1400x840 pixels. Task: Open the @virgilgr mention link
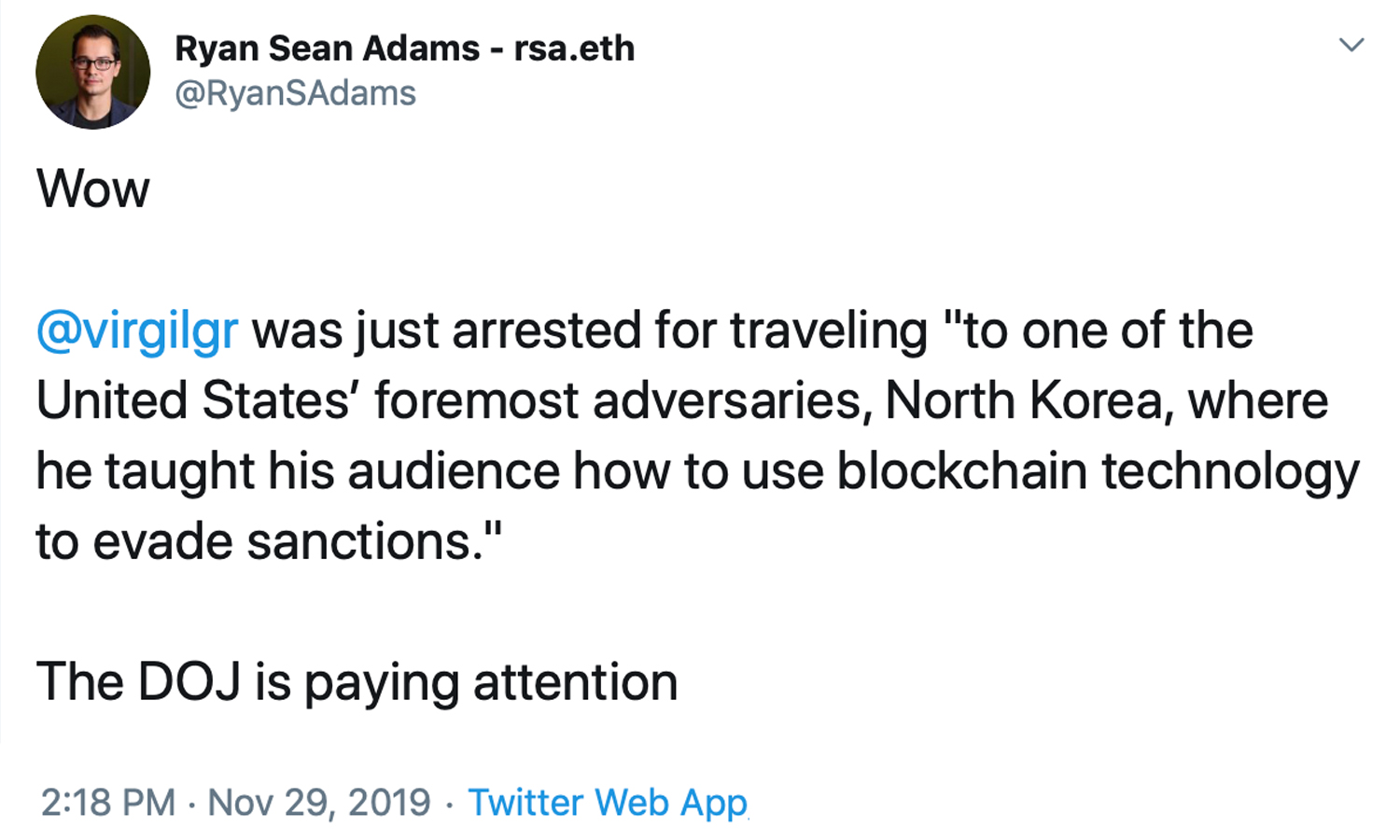pyautogui.click(x=137, y=330)
